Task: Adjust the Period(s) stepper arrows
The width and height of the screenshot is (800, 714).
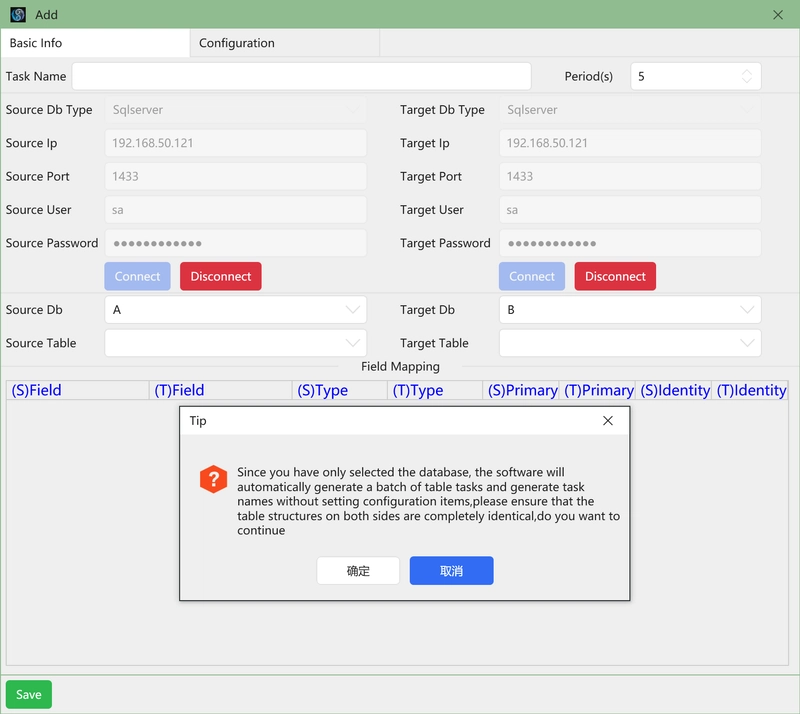Action: tap(746, 77)
